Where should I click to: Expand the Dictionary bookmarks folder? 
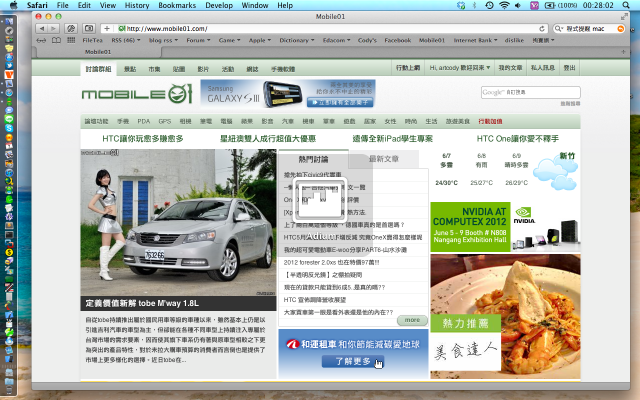(x=297, y=40)
